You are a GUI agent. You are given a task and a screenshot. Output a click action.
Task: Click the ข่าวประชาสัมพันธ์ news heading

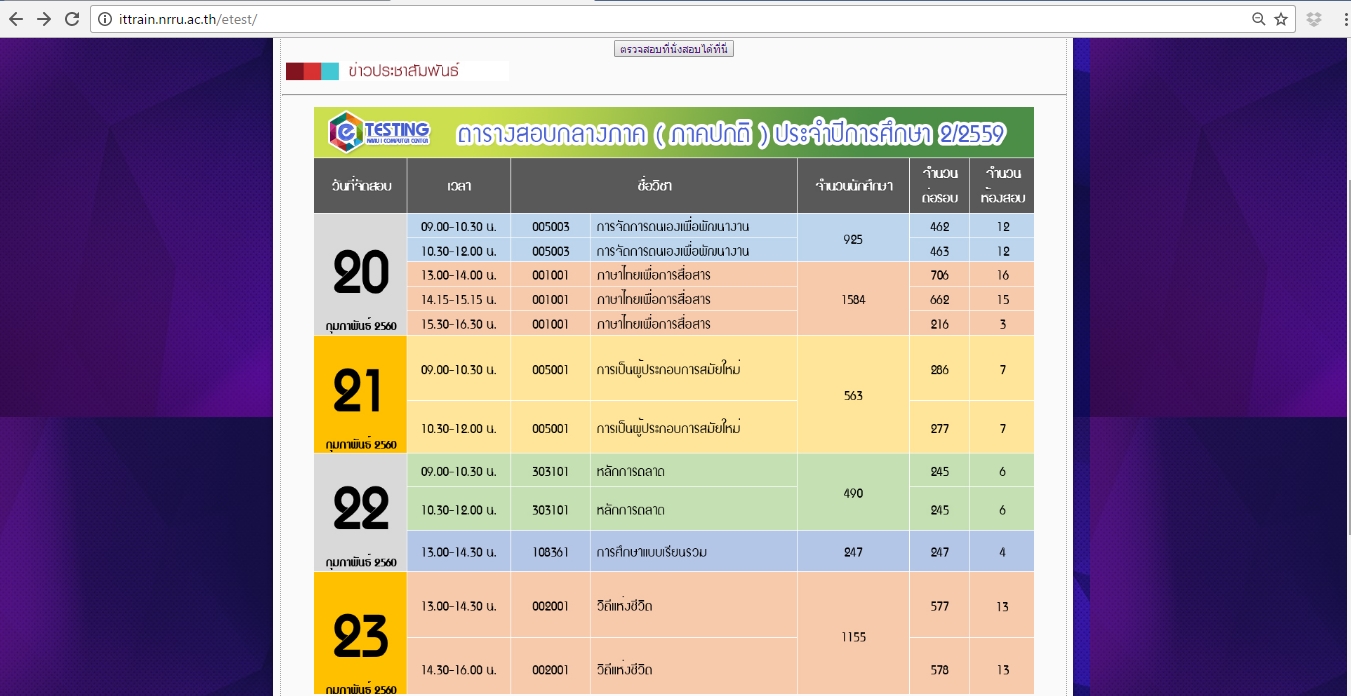click(x=403, y=71)
